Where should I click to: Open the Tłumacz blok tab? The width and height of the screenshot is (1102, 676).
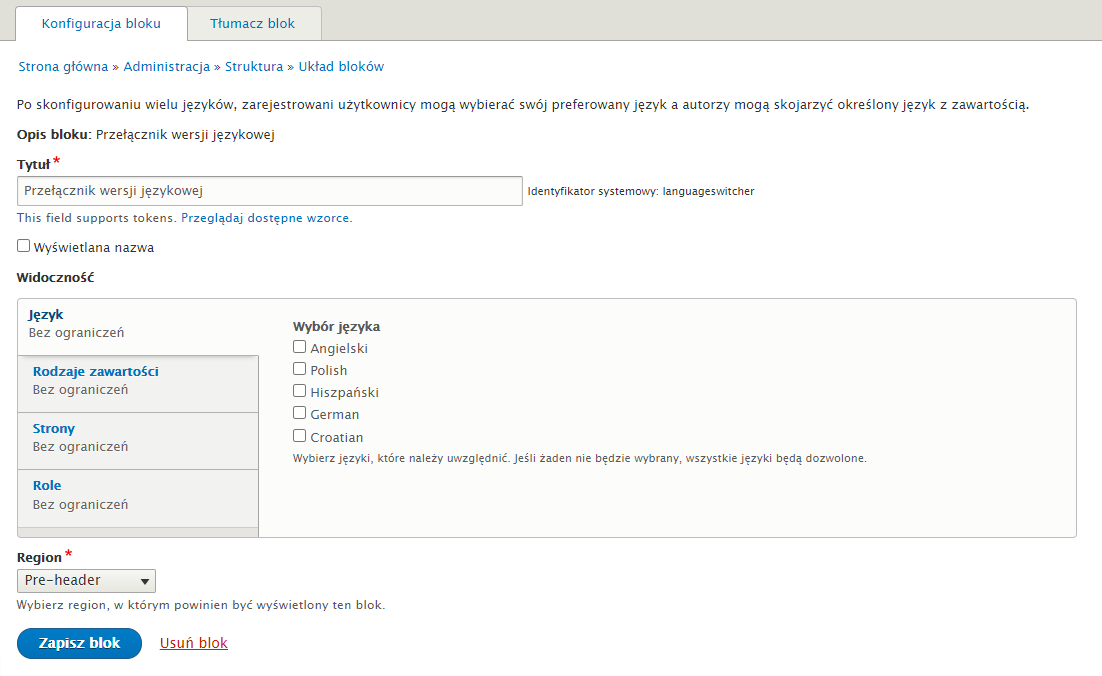[x=252, y=23]
